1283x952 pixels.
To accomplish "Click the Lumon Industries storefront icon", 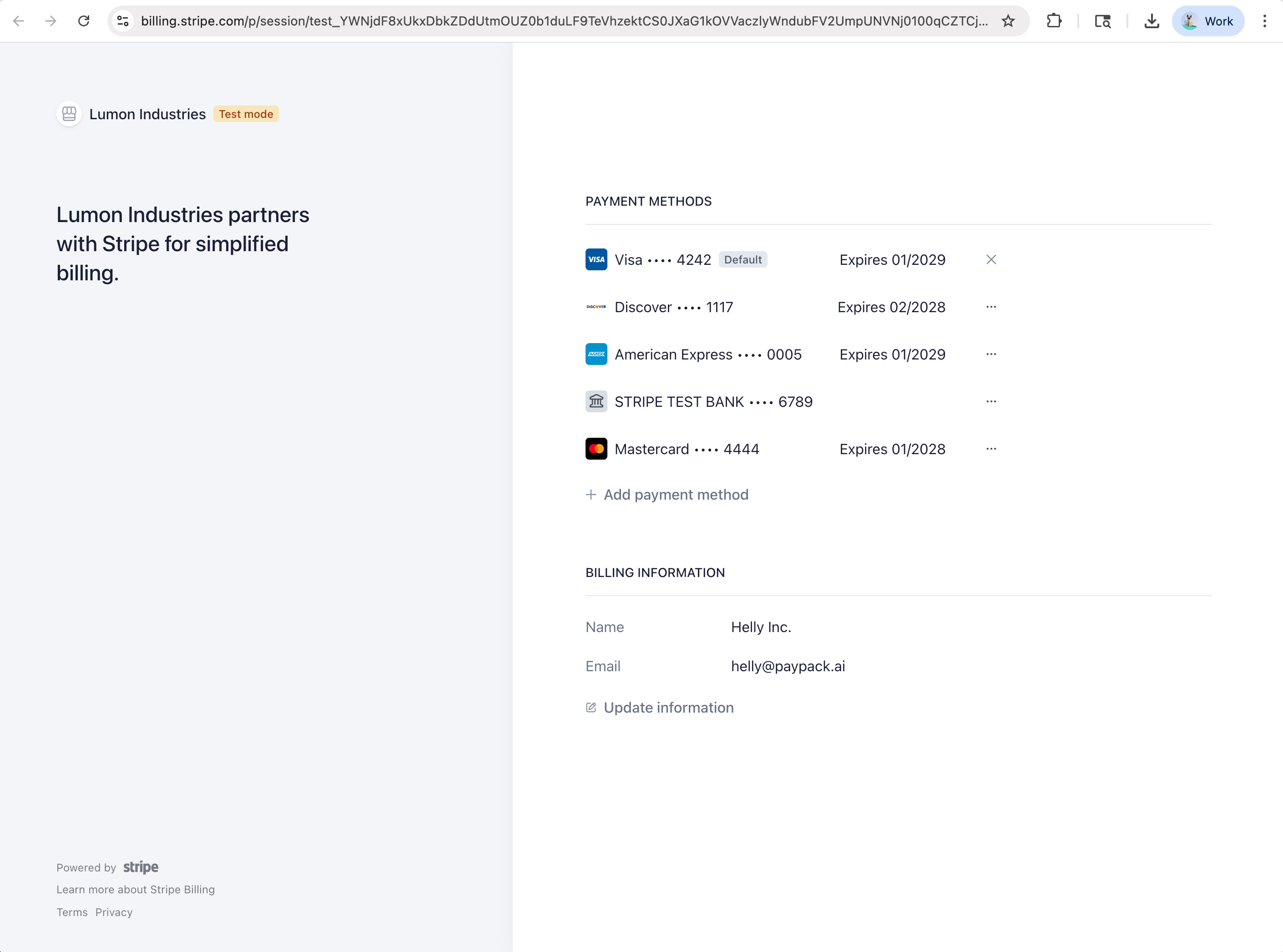I will click(69, 113).
